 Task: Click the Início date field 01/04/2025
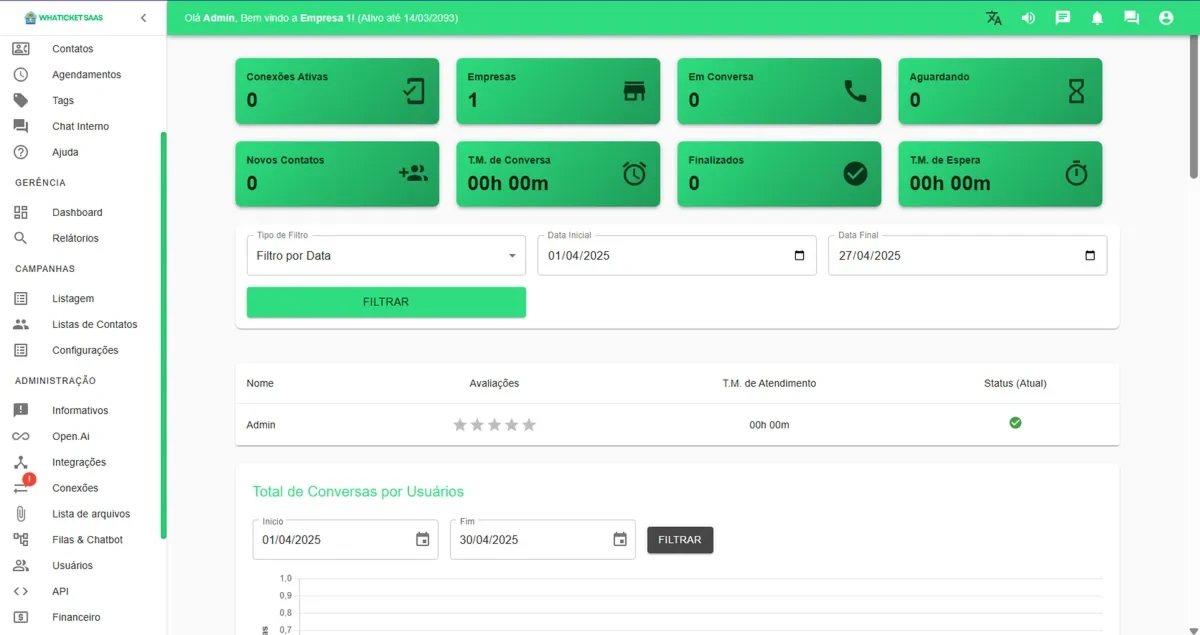coord(345,539)
